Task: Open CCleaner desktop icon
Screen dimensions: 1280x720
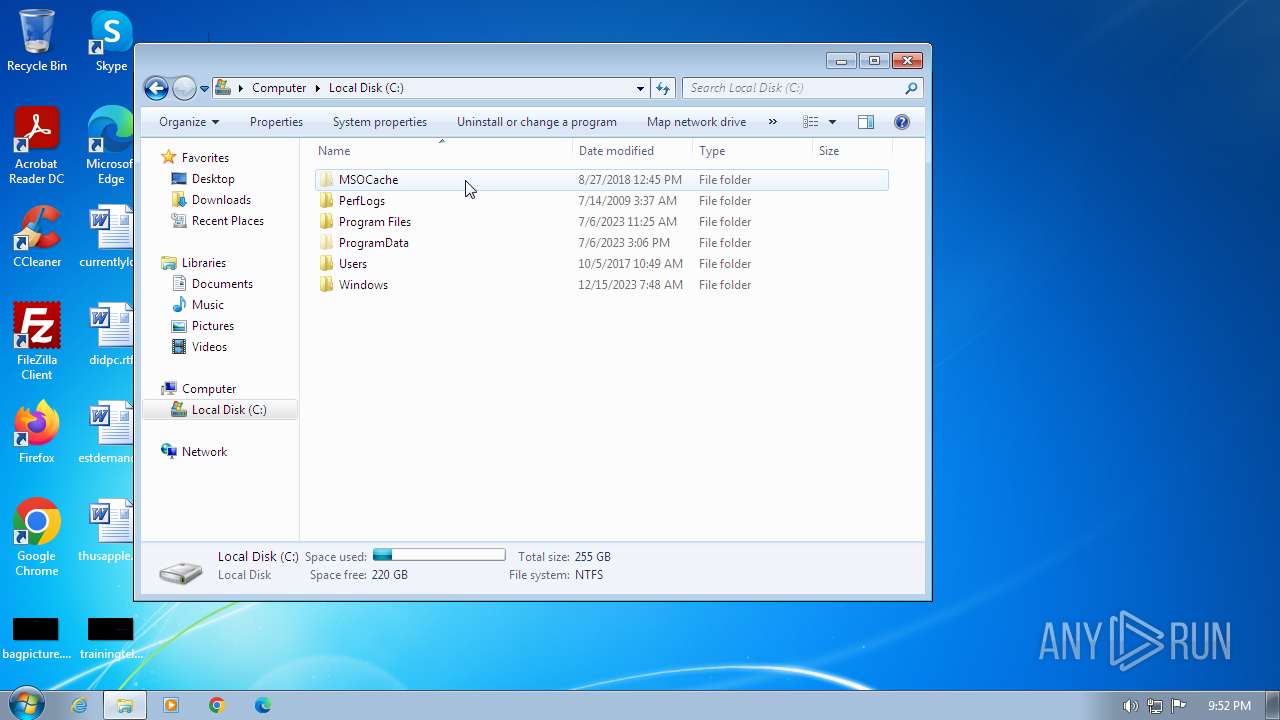Action: pyautogui.click(x=37, y=237)
